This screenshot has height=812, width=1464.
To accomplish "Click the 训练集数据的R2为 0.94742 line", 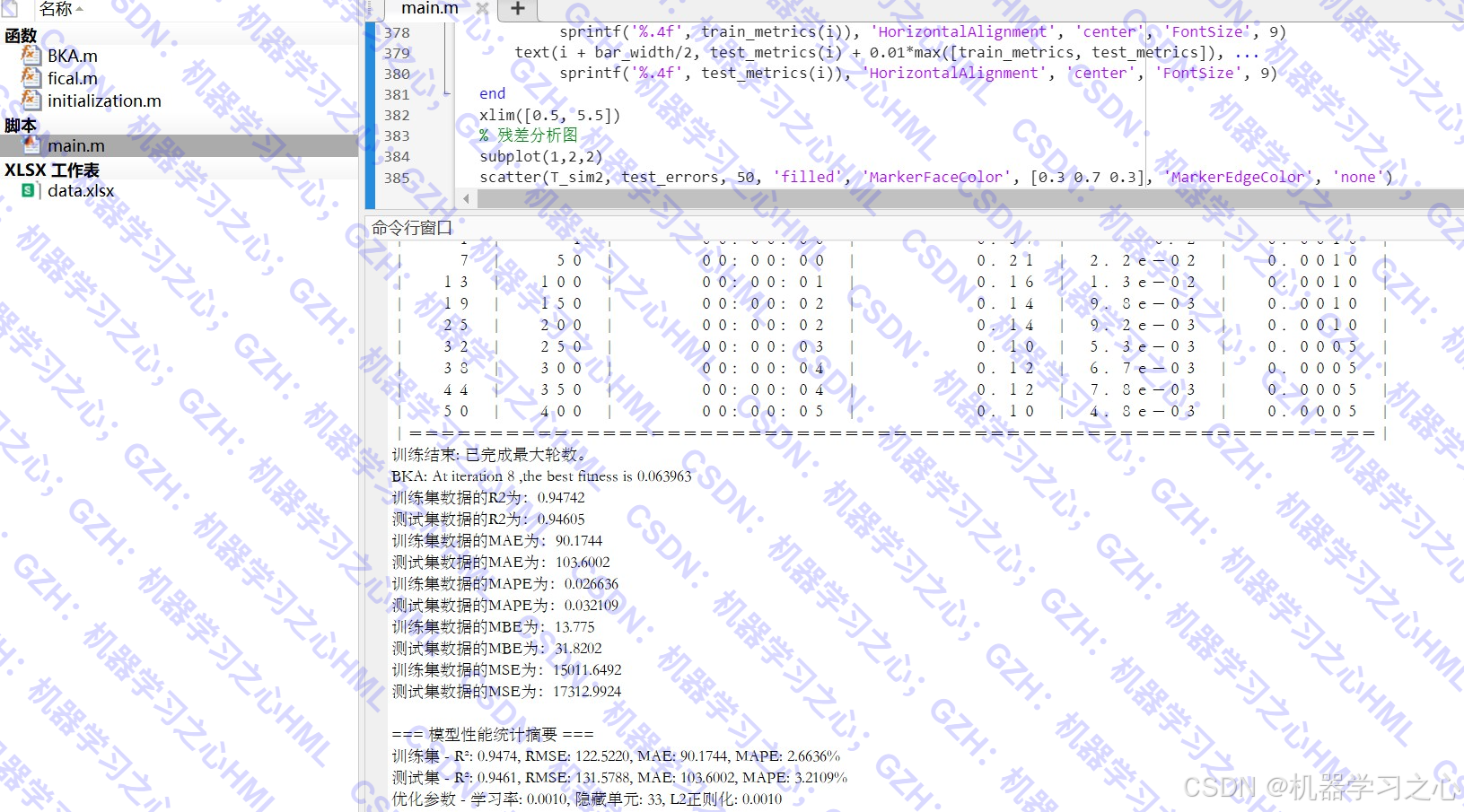I will point(488,497).
